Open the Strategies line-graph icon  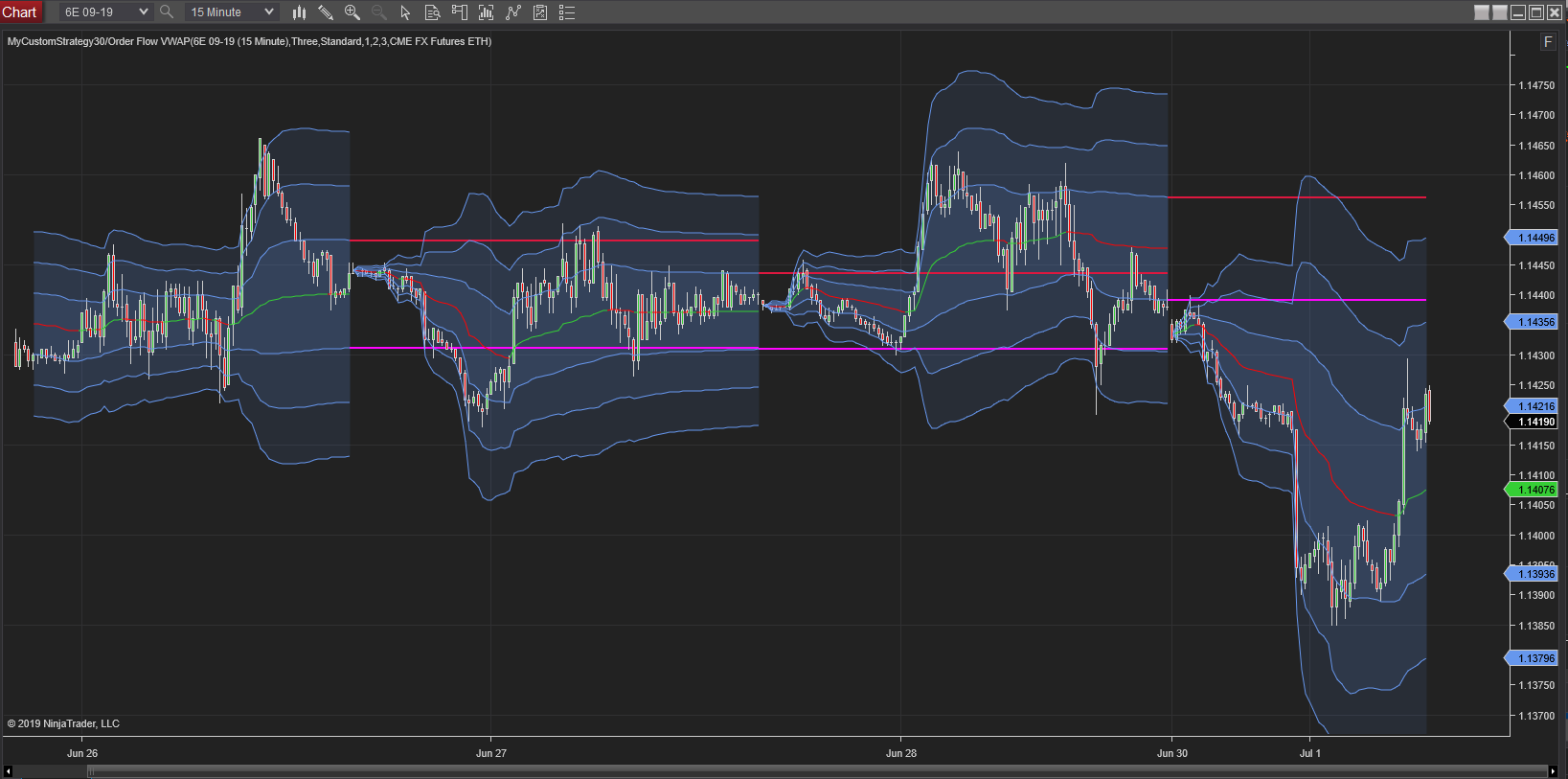pos(513,12)
